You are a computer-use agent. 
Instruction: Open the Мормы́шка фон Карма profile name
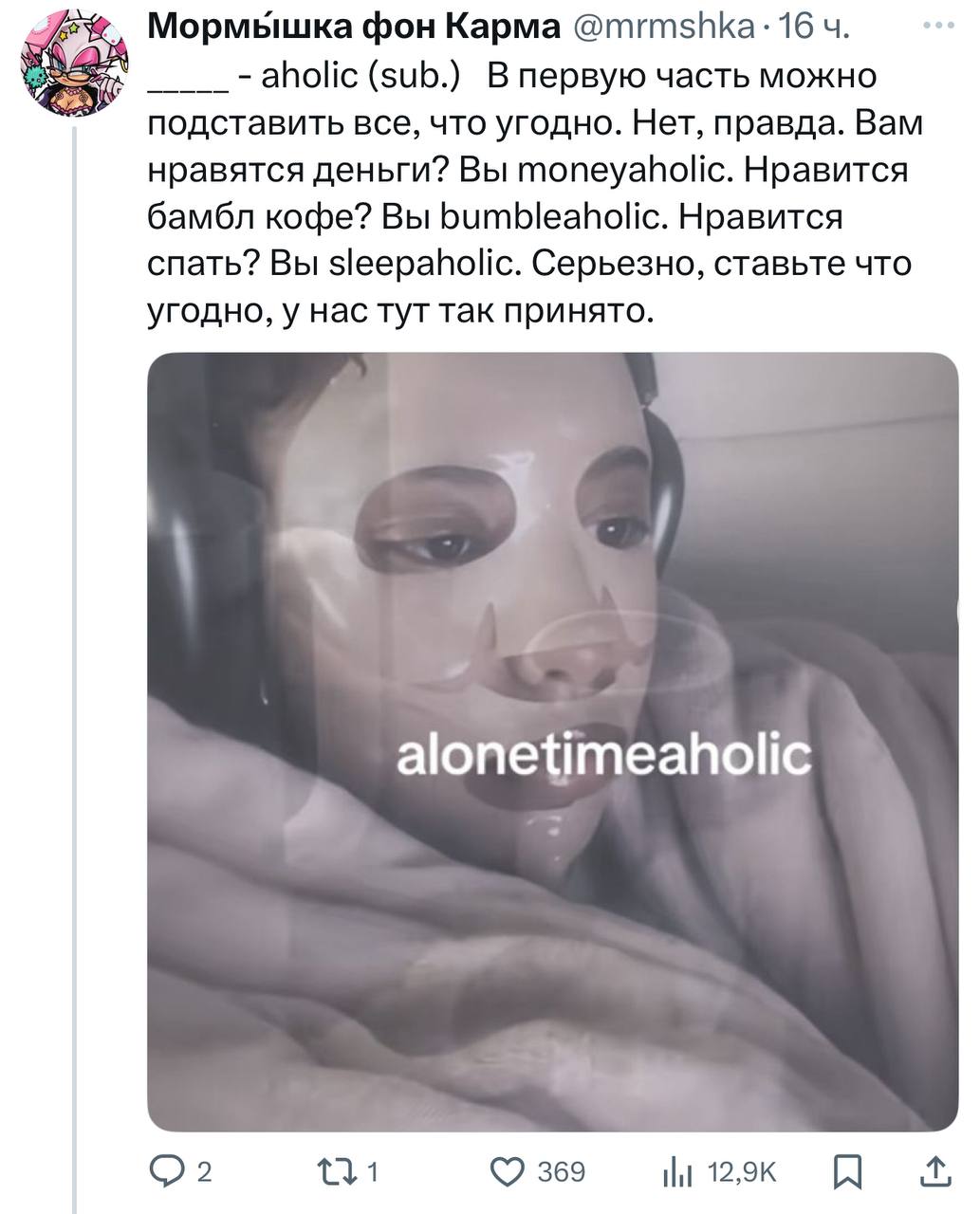click(x=355, y=27)
